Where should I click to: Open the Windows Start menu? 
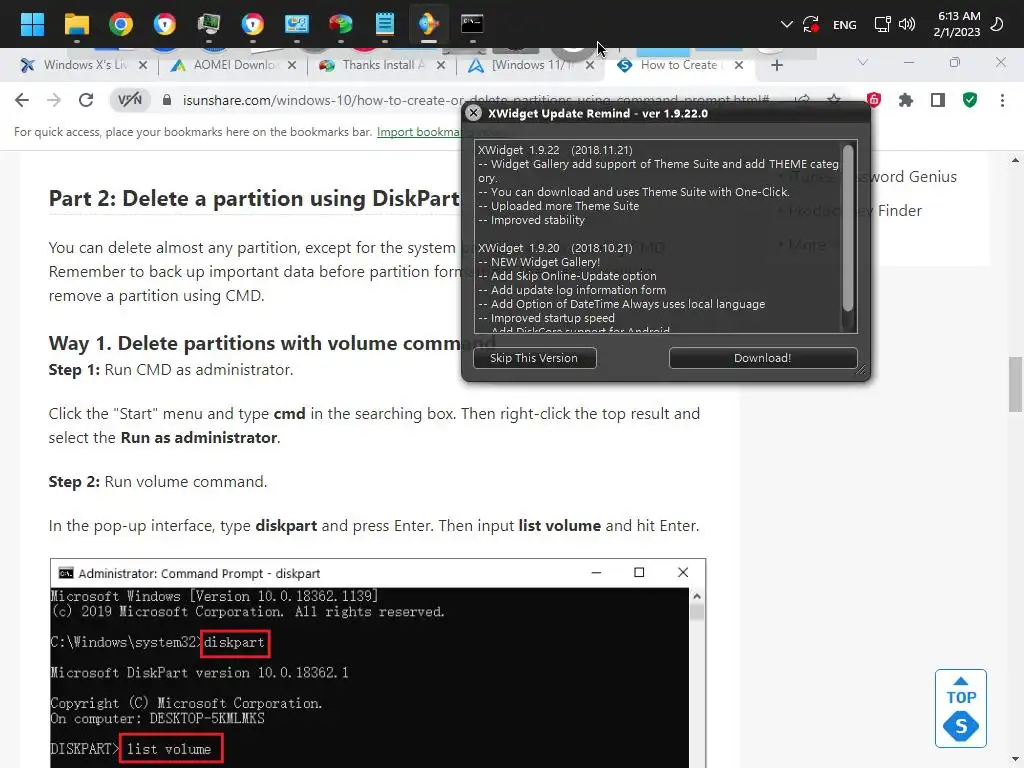pyautogui.click(x=32, y=24)
